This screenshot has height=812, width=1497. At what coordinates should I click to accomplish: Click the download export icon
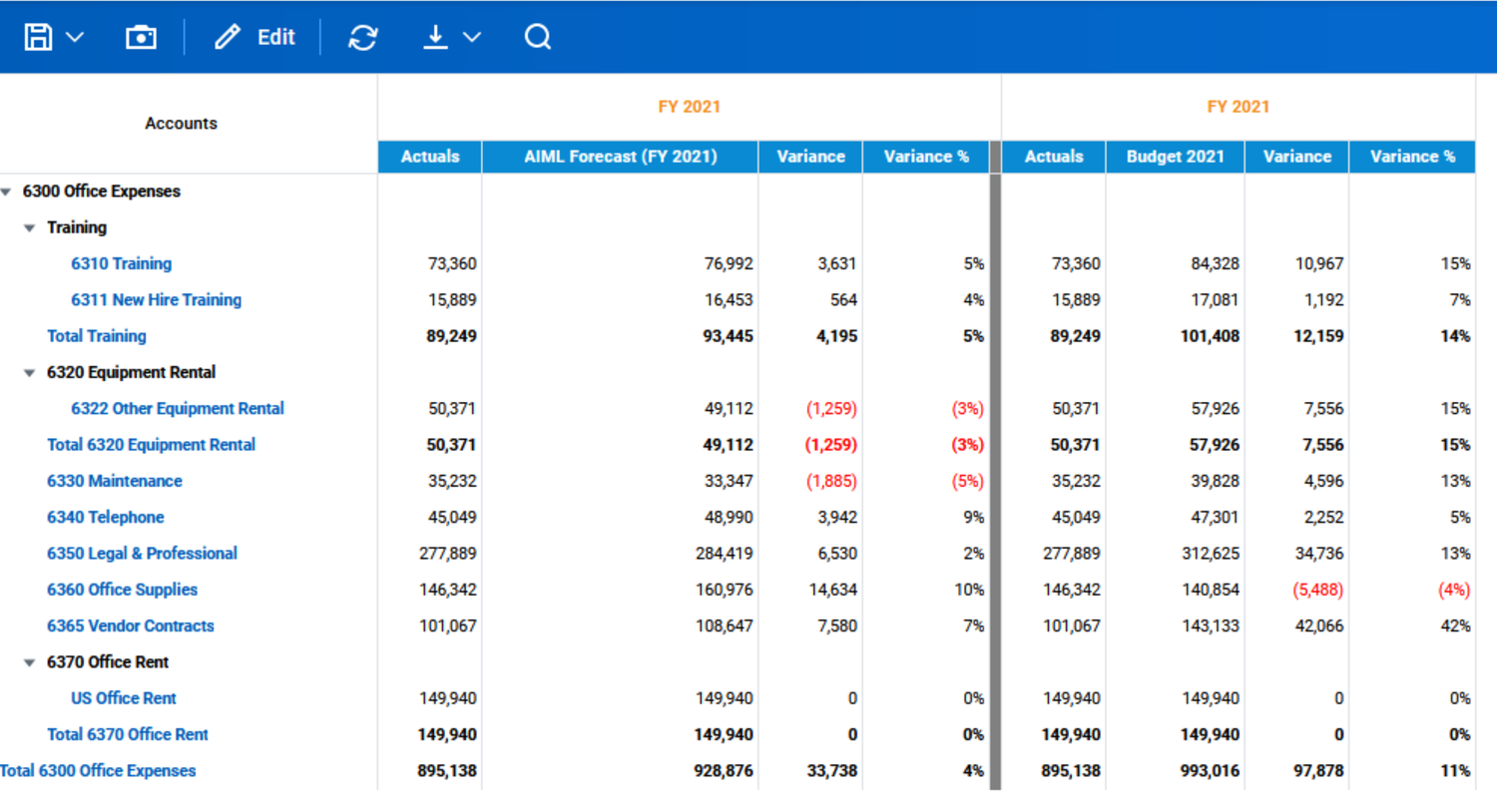pyautogui.click(x=434, y=36)
